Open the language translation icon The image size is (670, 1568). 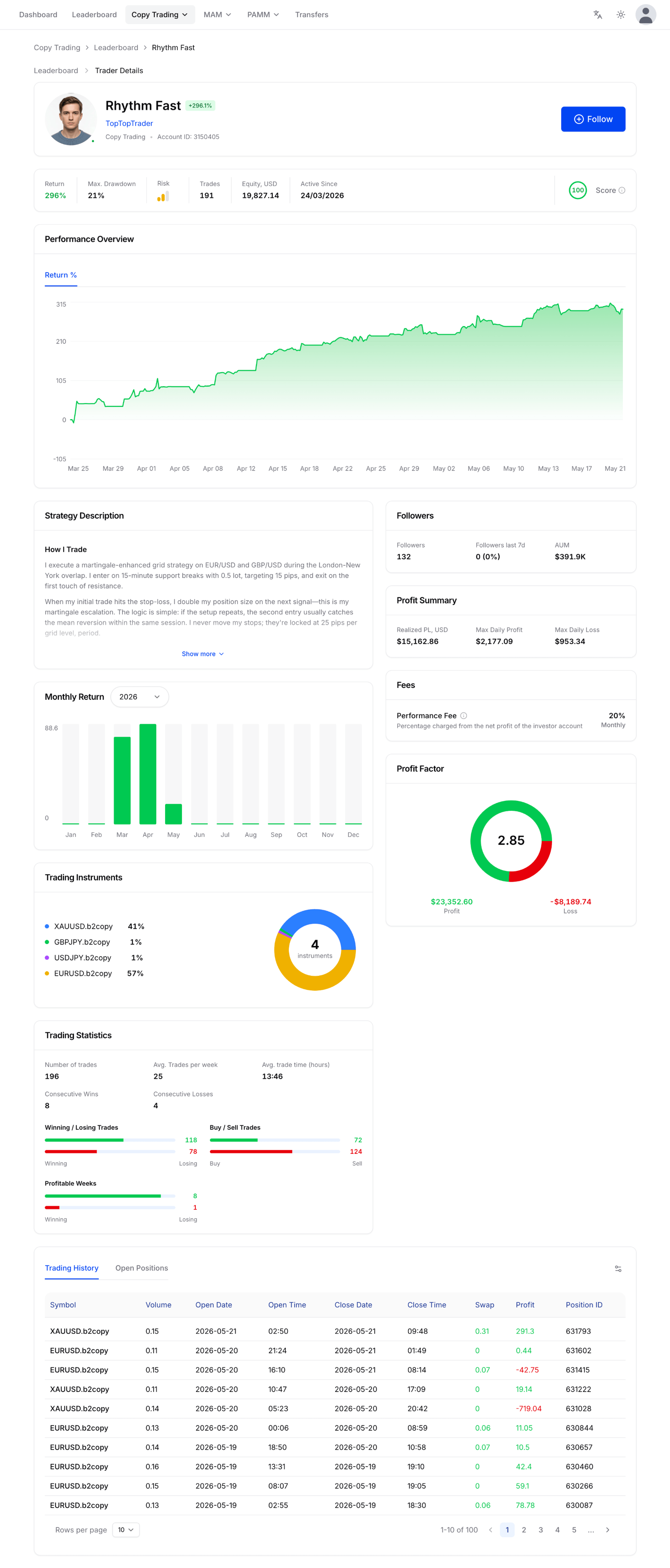[598, 15]
